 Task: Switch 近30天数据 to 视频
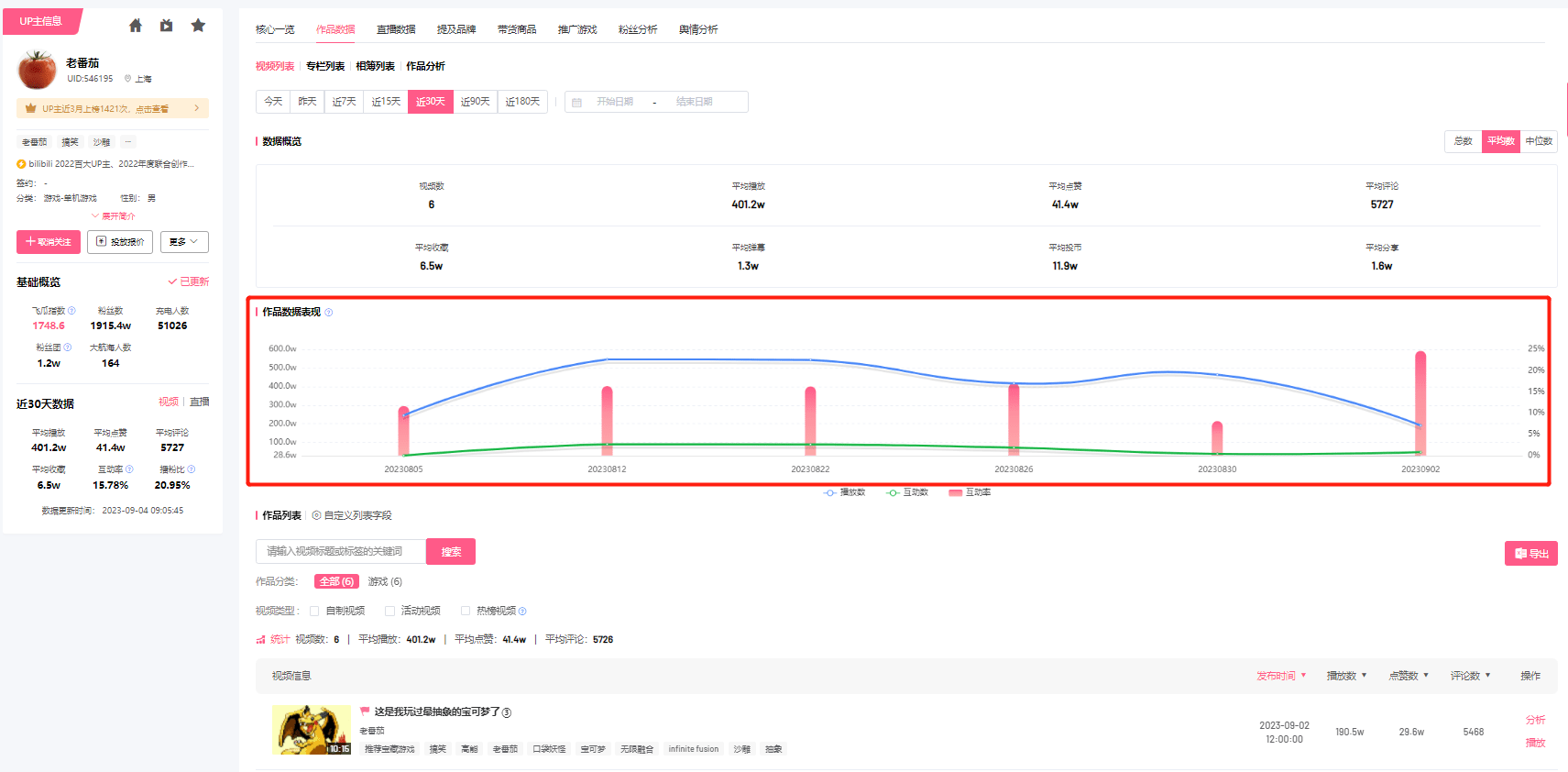[169, 402]
